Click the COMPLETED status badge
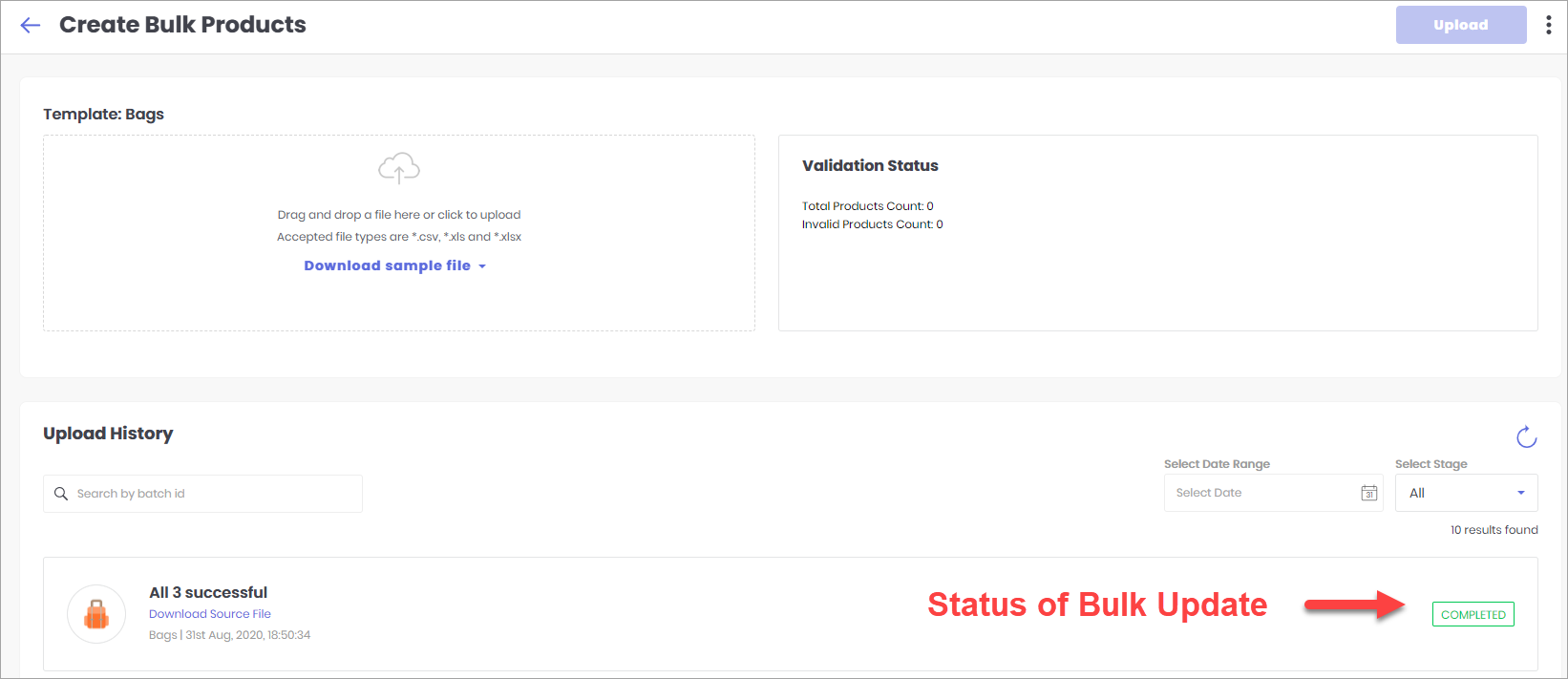 1473,614
